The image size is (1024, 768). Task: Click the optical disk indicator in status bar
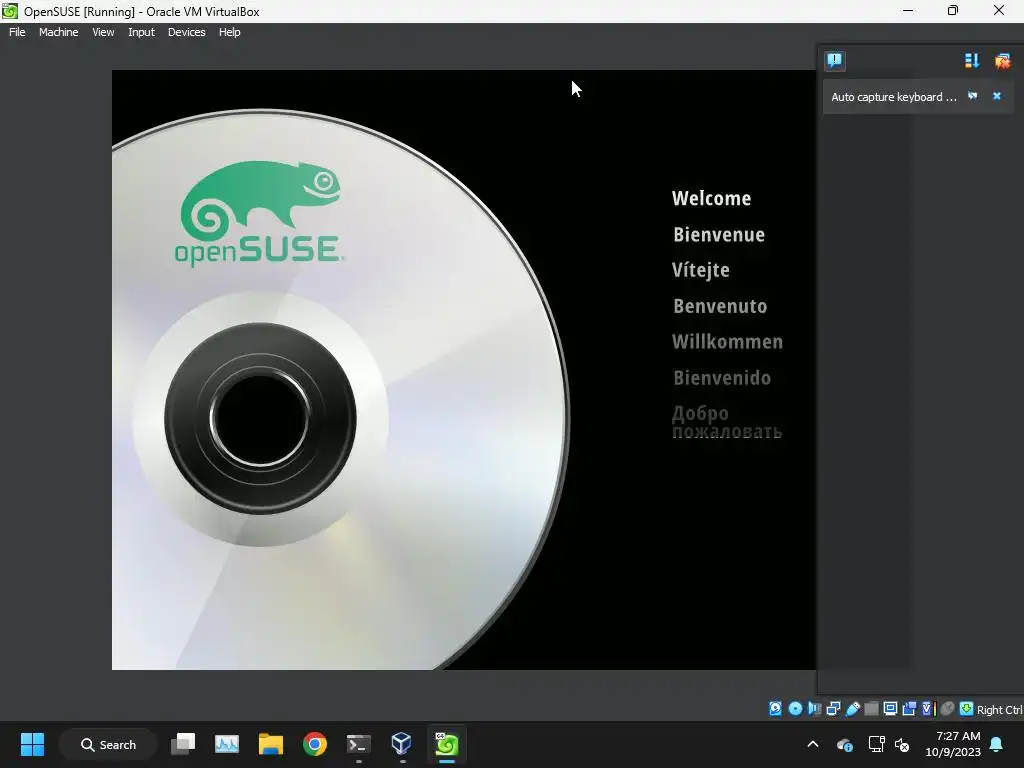point(795,709)
